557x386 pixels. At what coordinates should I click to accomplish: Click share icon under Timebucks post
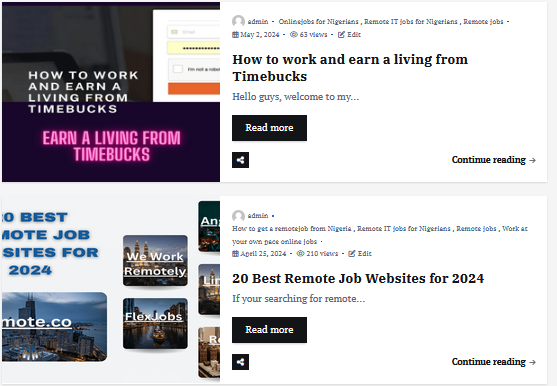coord(240,160)
